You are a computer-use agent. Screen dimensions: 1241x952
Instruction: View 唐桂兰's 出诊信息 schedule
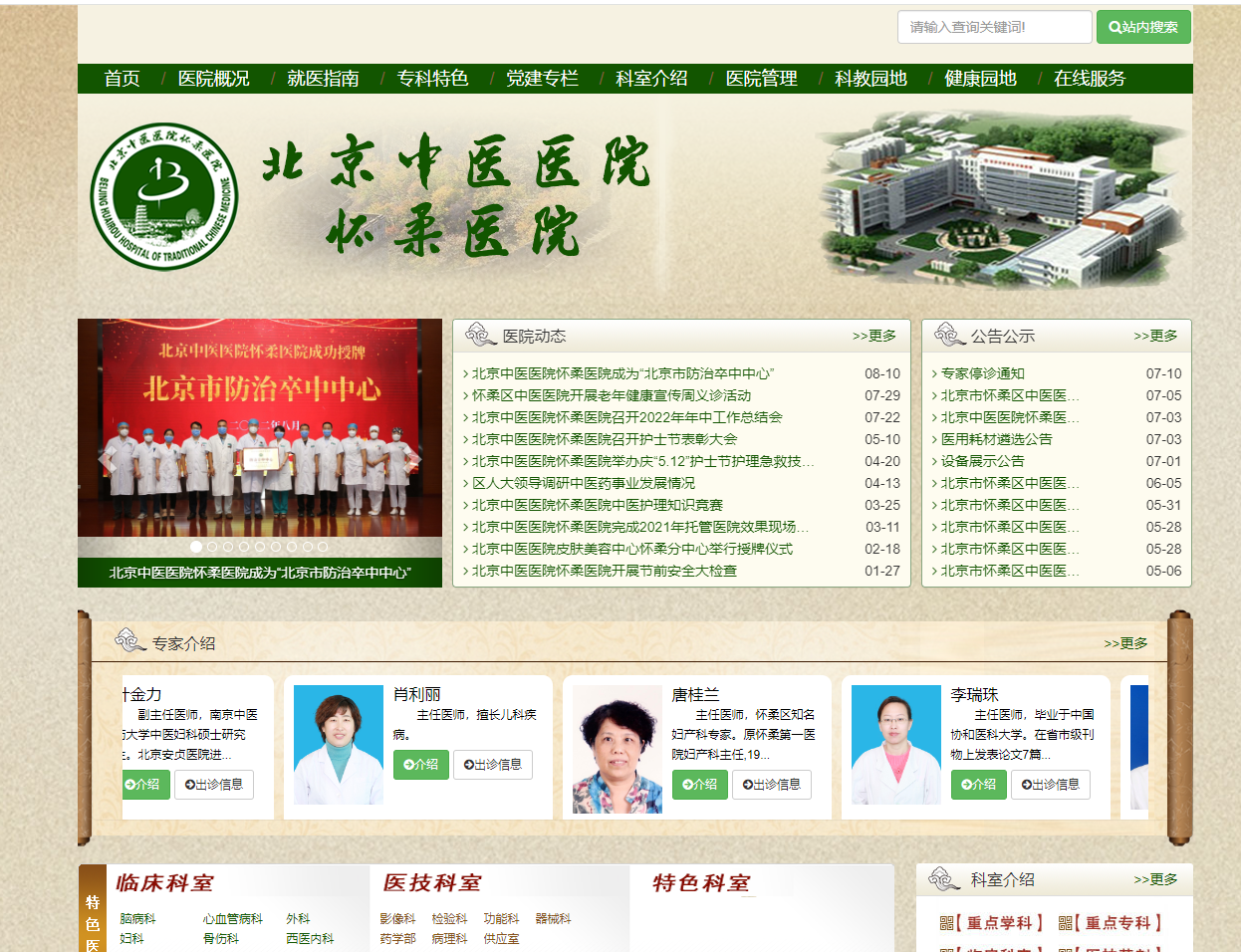coord(772,785)
